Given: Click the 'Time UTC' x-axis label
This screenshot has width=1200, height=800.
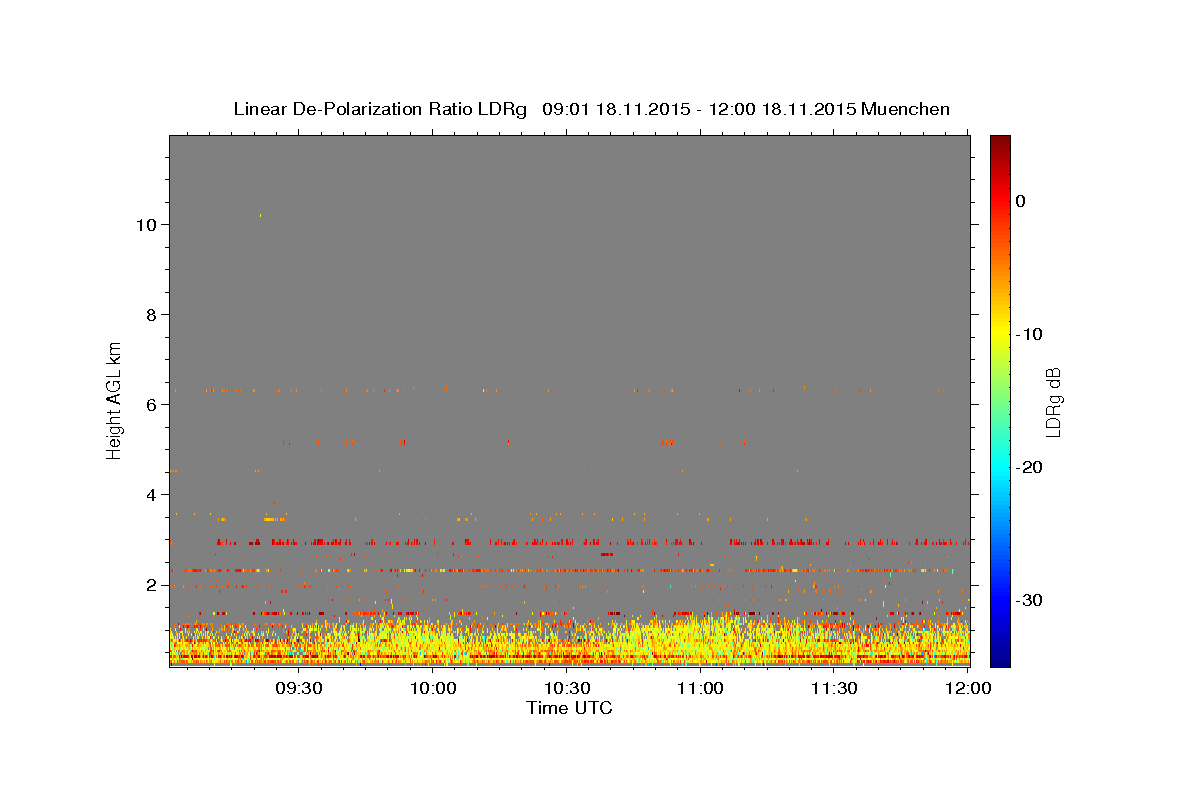Looking at the screenshot, I should (x=569, y=708).
